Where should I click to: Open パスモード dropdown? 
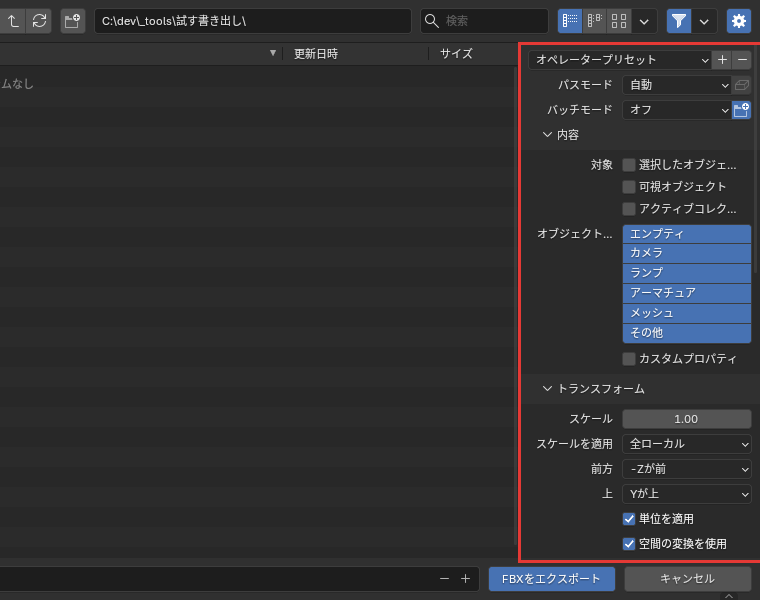pyautogui.click(x=677, y=85)
